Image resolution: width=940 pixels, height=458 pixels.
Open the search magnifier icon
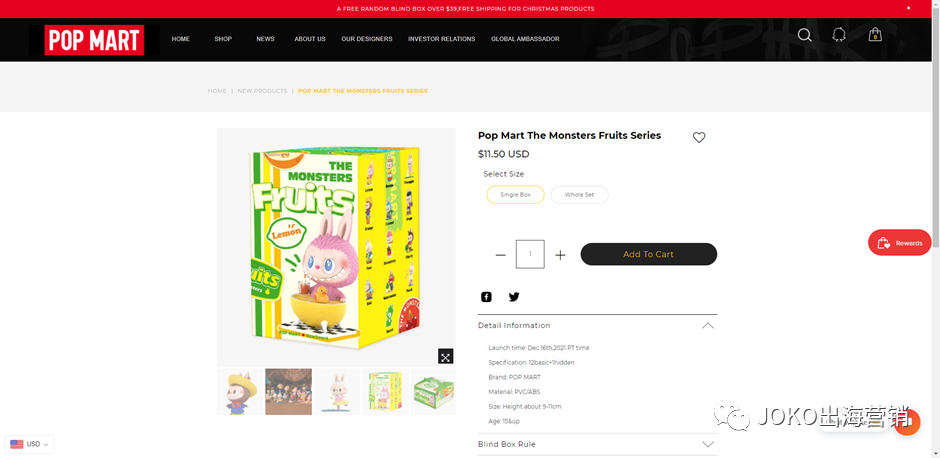pyautogui.click(x=805, y=35)
